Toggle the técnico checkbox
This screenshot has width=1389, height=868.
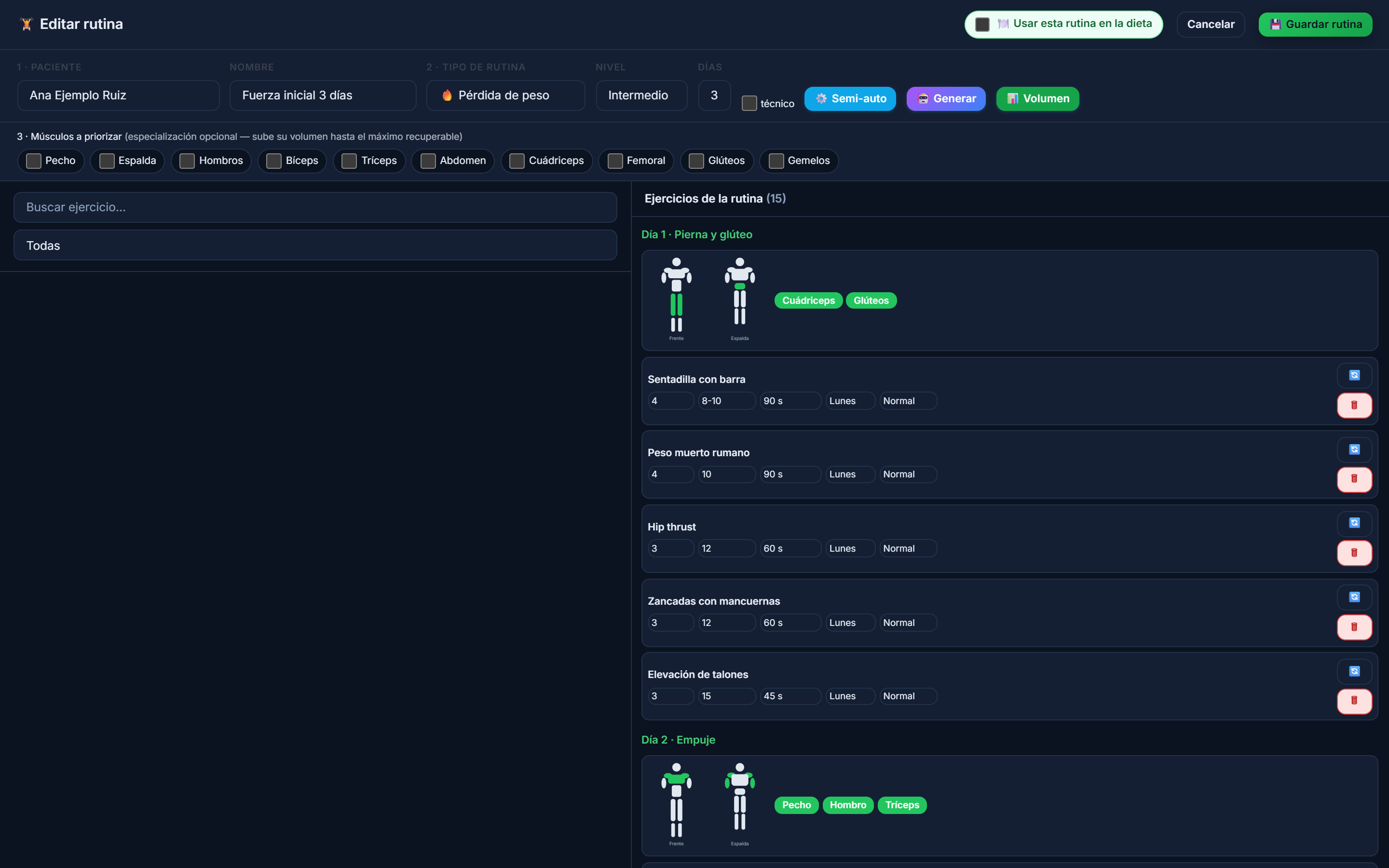tap(749, 103)
